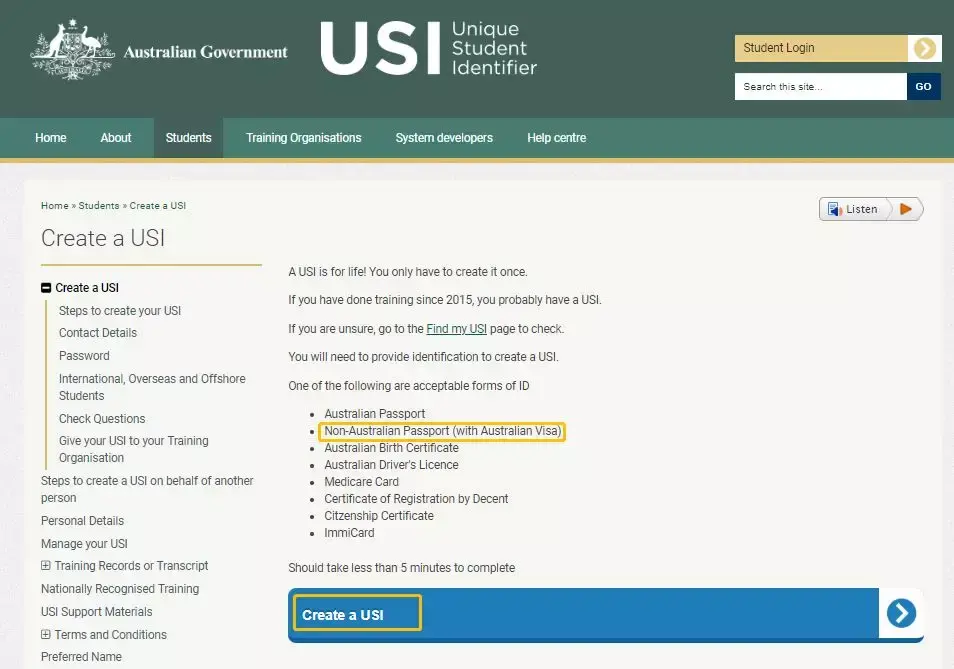
Task: Open International, Overseas and Offshore Students
Action: (x=152, y=387)
